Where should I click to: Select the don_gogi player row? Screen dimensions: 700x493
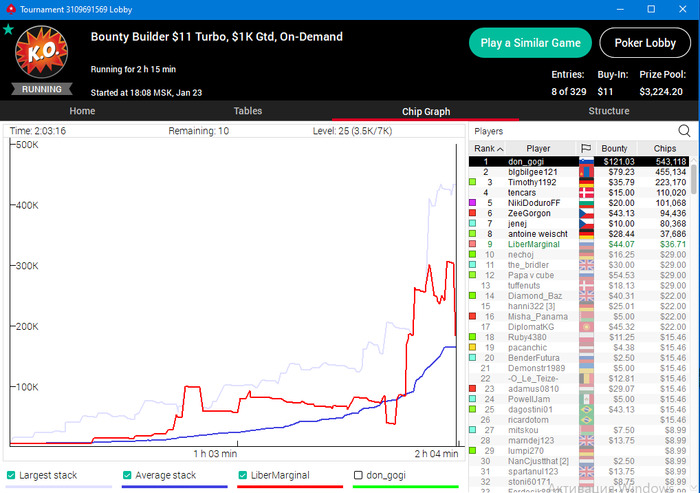point(579,162)
